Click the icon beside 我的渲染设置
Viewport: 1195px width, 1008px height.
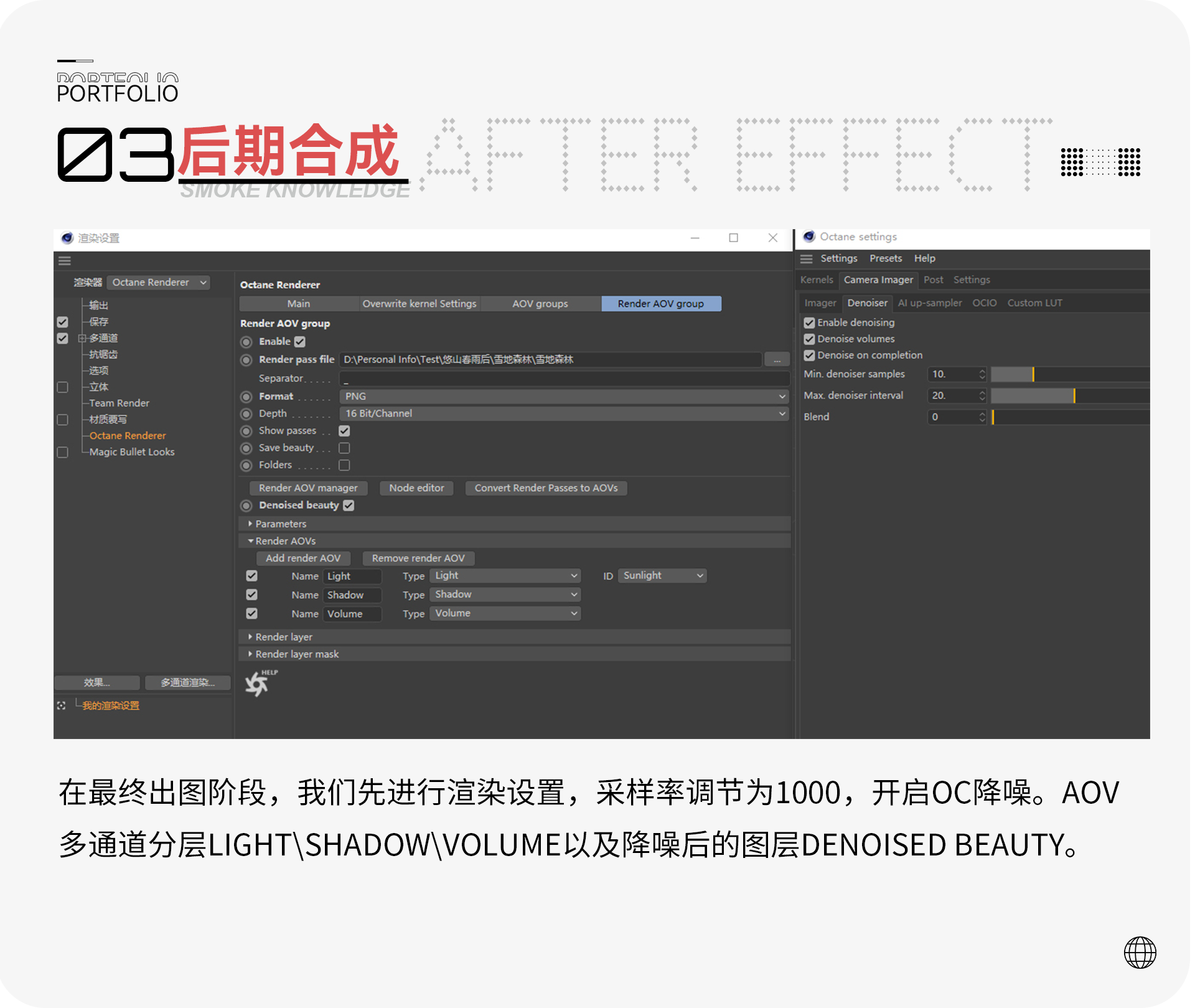point(62,704)
